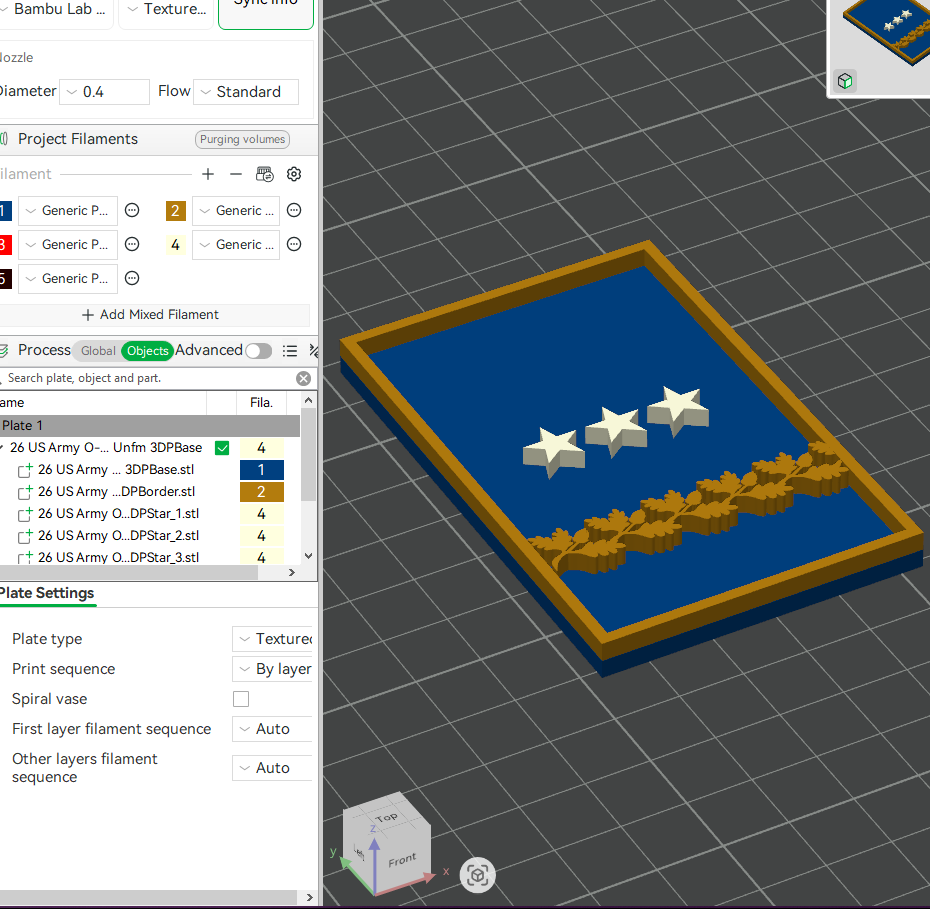
Task: Click the blue filament 1 color swatch
Action: [5, 210]
